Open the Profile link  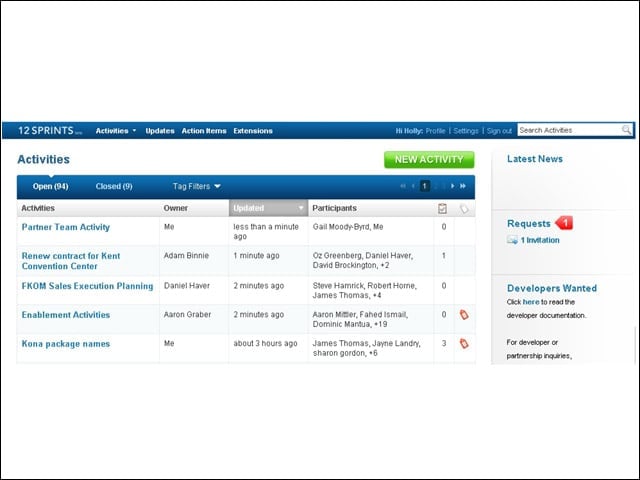435,131
